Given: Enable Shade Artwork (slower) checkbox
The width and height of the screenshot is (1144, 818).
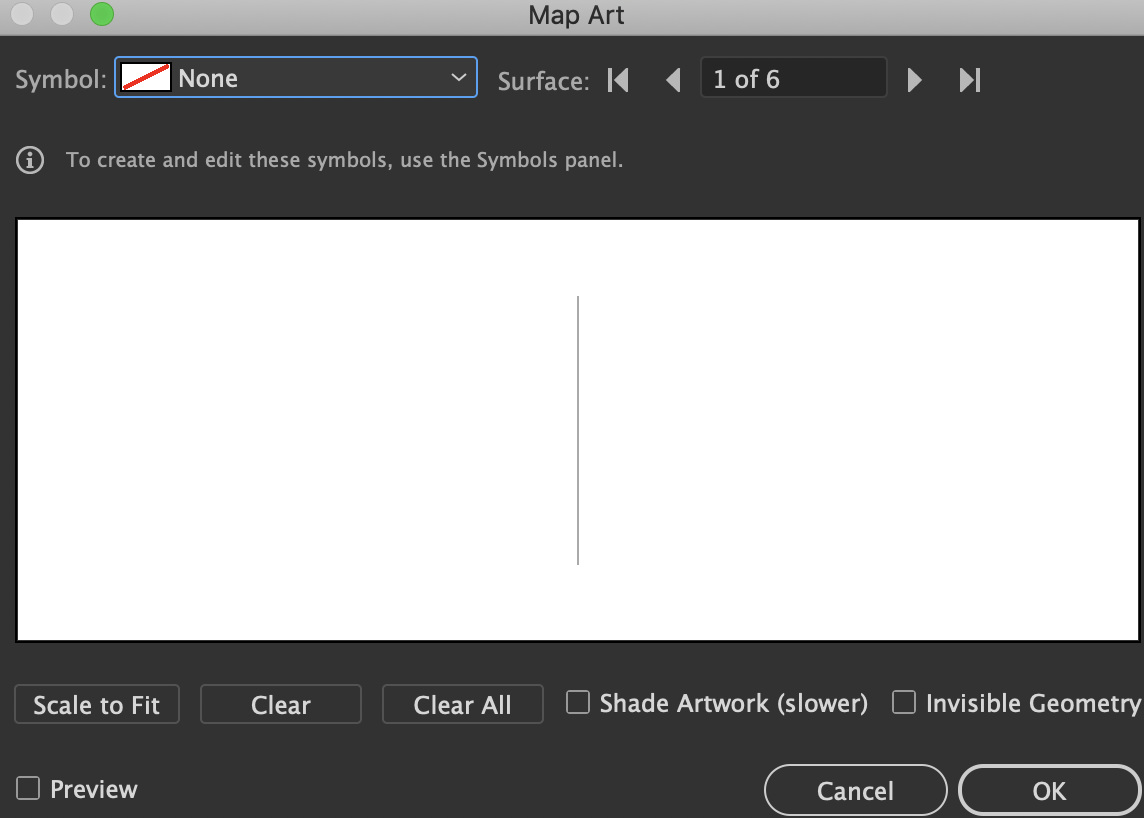Looking at the screenshot, I should [578, 703].
